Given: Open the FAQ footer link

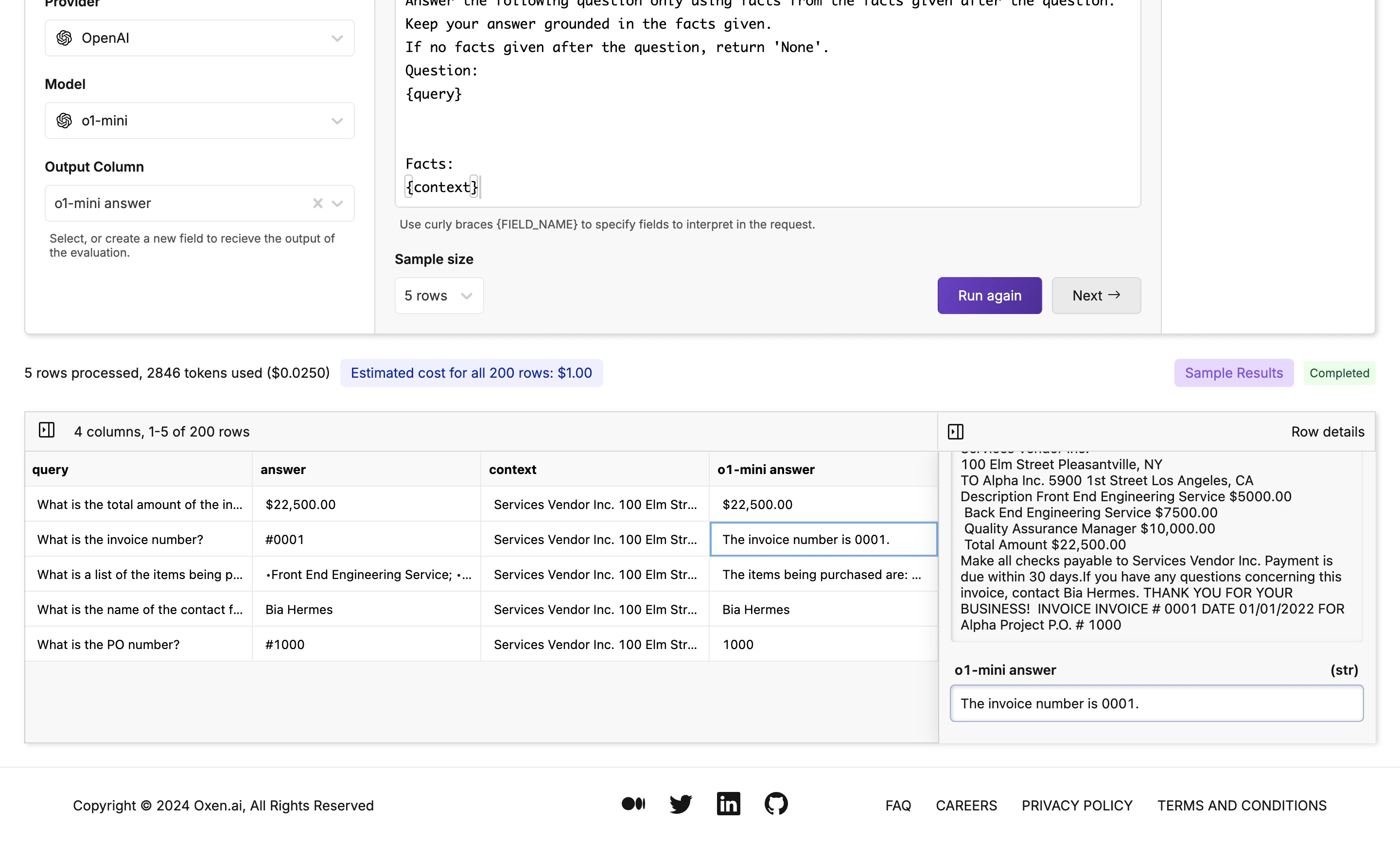Looking at the screenshot, I should click(x=898, y=806).
